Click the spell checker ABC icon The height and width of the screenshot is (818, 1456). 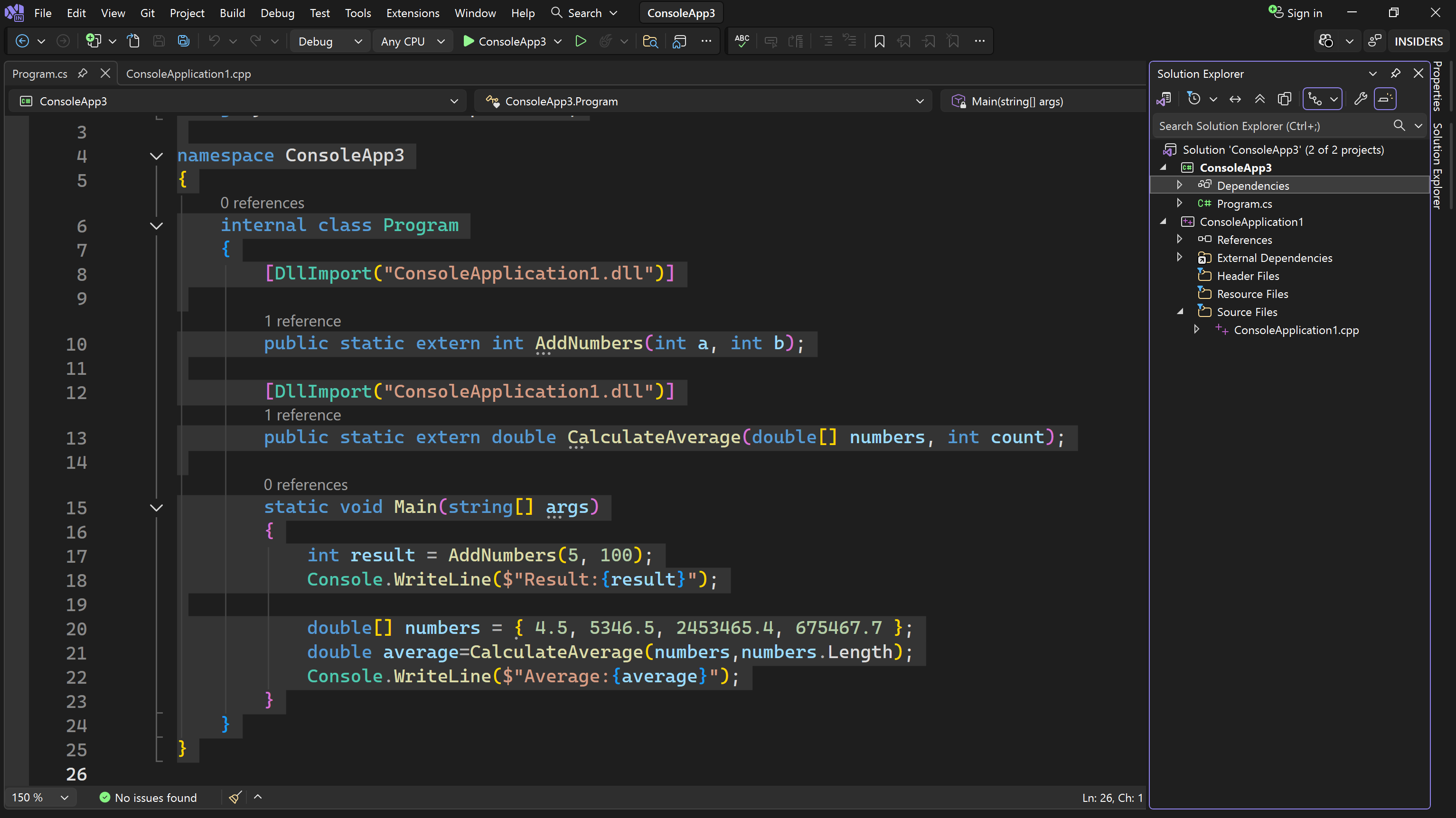point(742,41)
